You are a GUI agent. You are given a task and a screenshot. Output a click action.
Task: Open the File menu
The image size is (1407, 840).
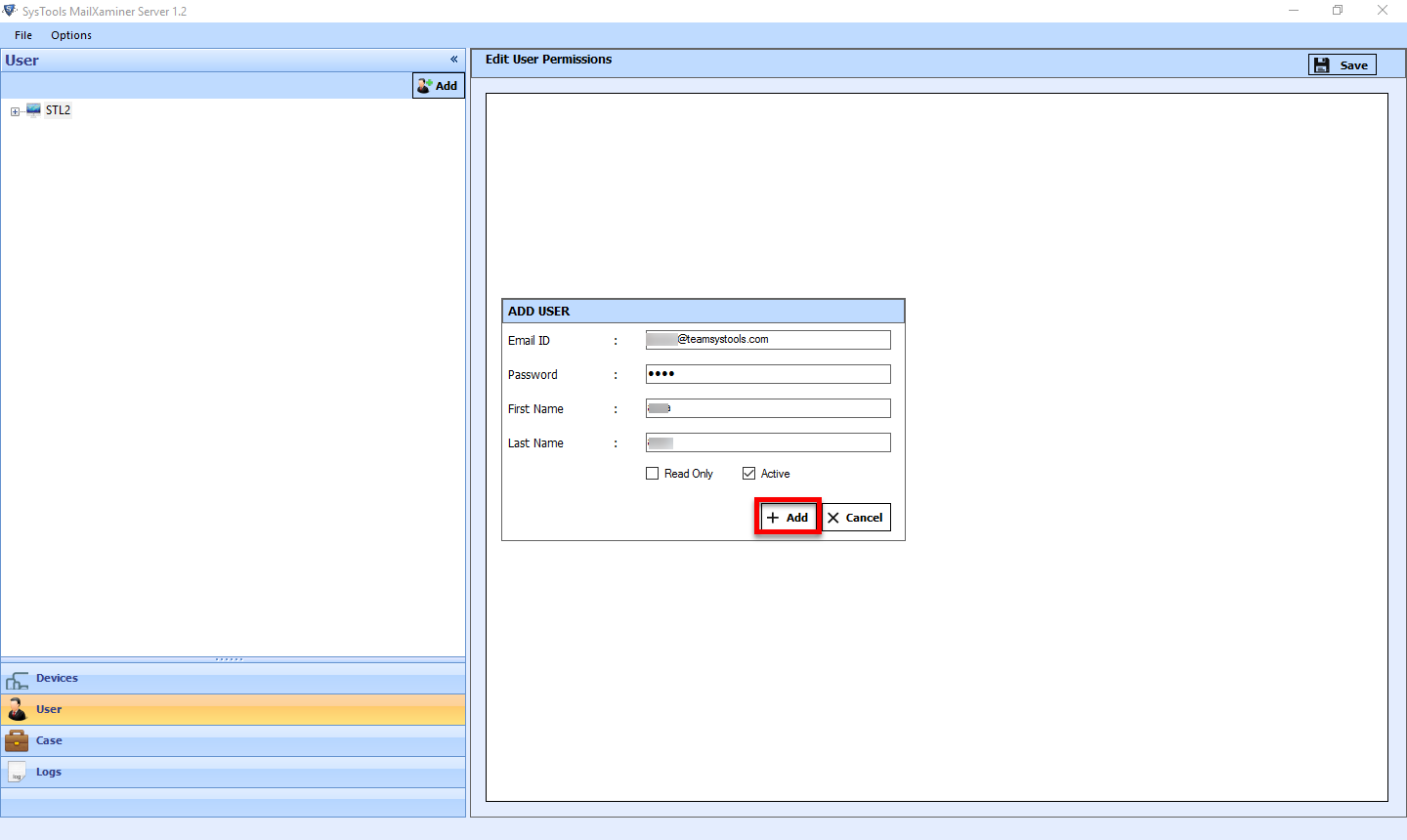pos(23,35)
